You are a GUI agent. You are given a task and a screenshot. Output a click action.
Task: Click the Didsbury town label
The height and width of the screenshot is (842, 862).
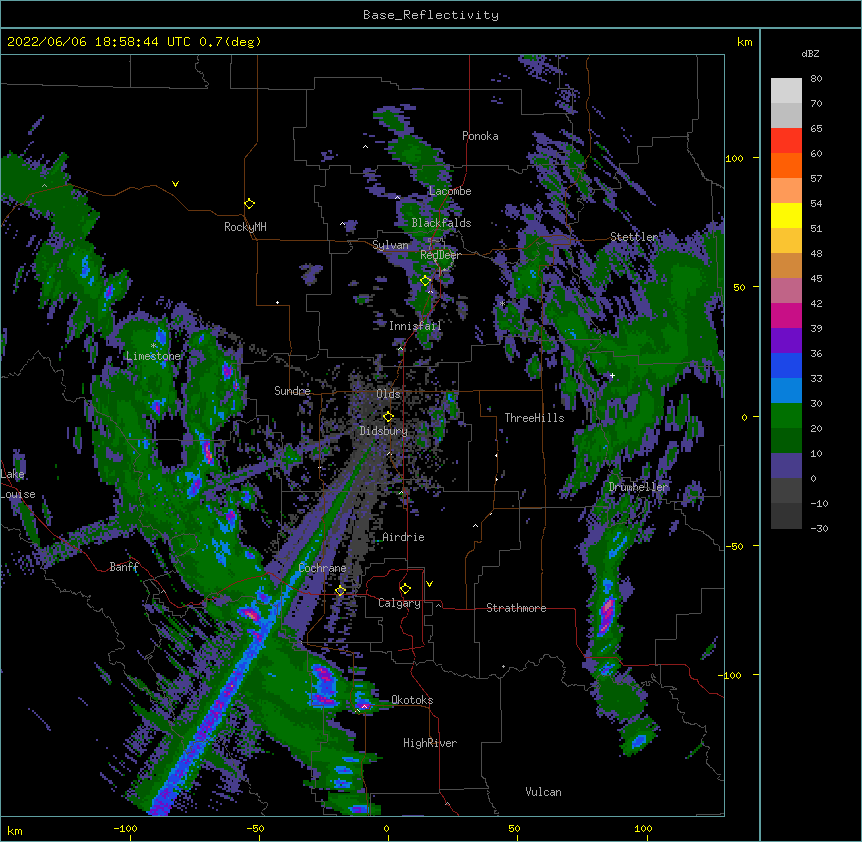pyautogui.click(x=384, y=431)
